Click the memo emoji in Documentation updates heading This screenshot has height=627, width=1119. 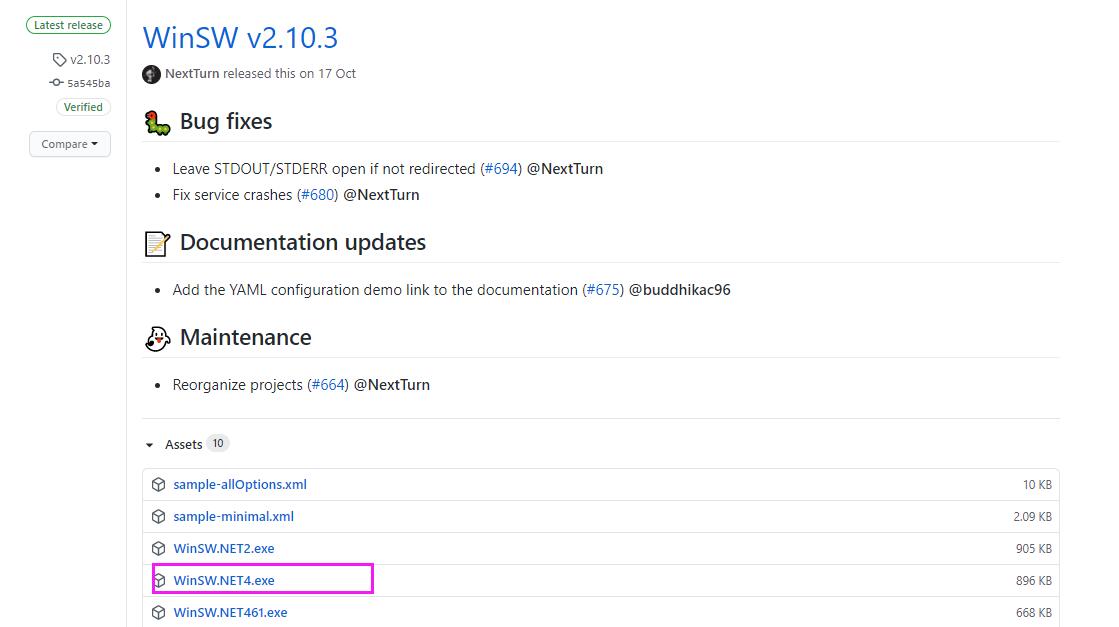157,244
